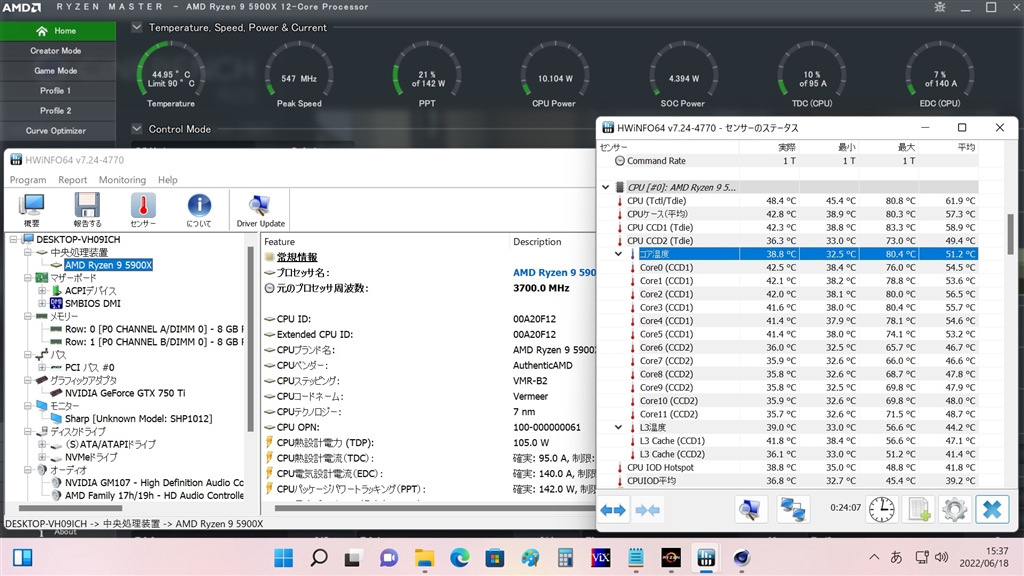The image size is (1024, 576).
Task: Click the feature pane horizontal scrollbar
Action: point(434,508)
